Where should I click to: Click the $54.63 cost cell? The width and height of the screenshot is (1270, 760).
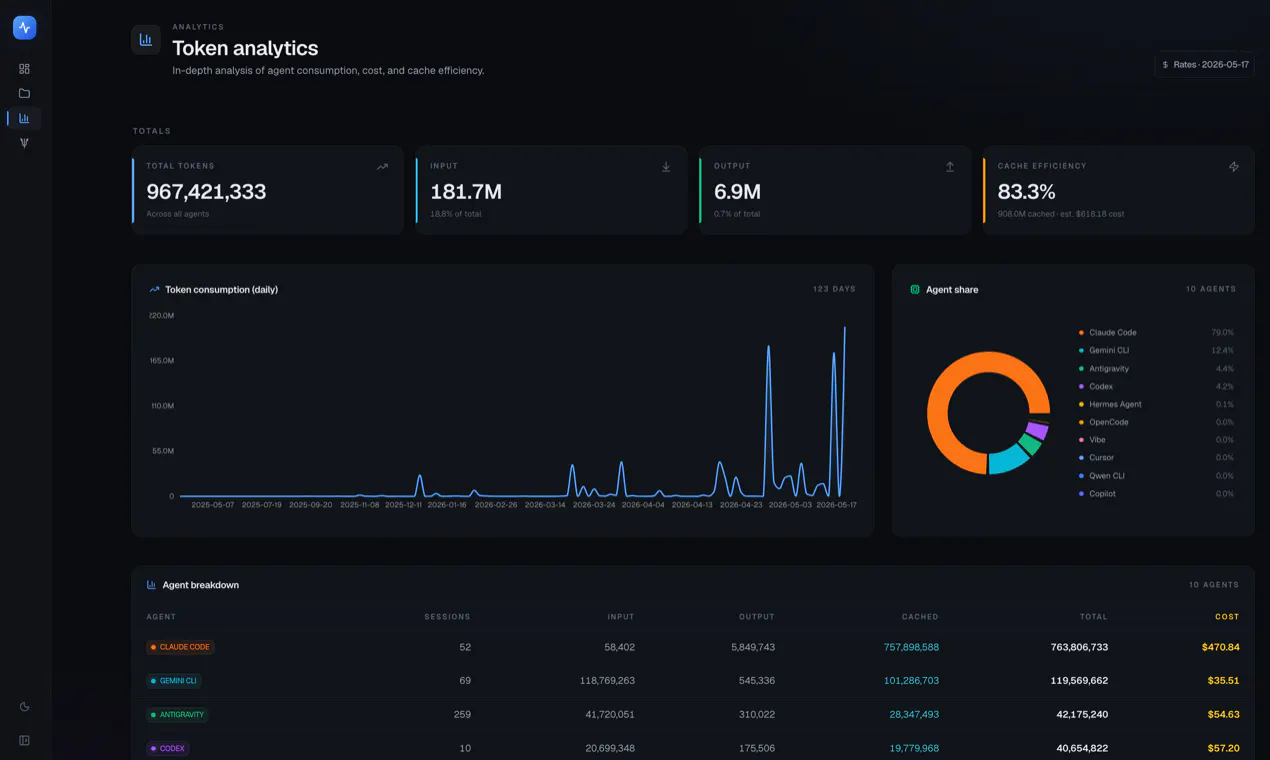[1223, 715]
